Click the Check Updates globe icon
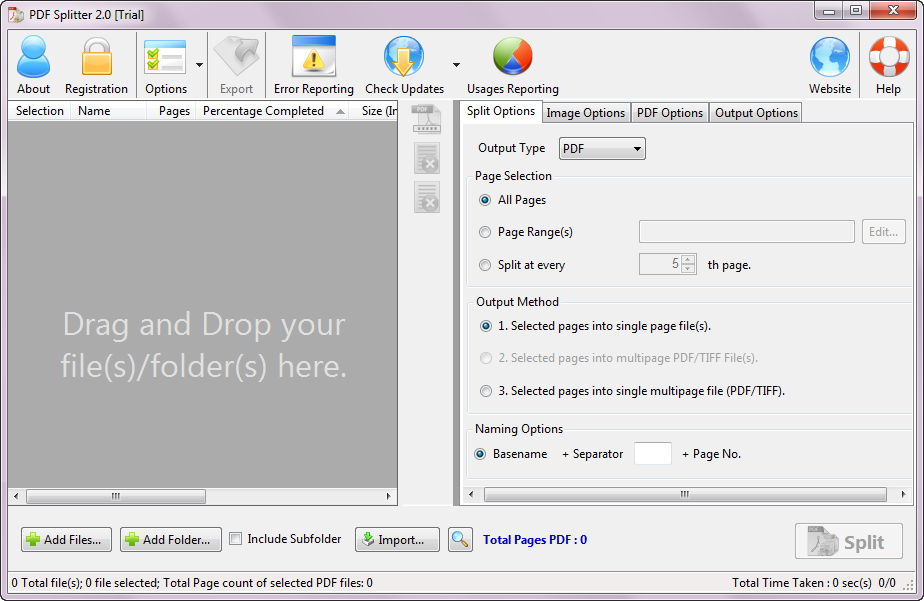Screen dimensions: 924x601 coord(403,58)
